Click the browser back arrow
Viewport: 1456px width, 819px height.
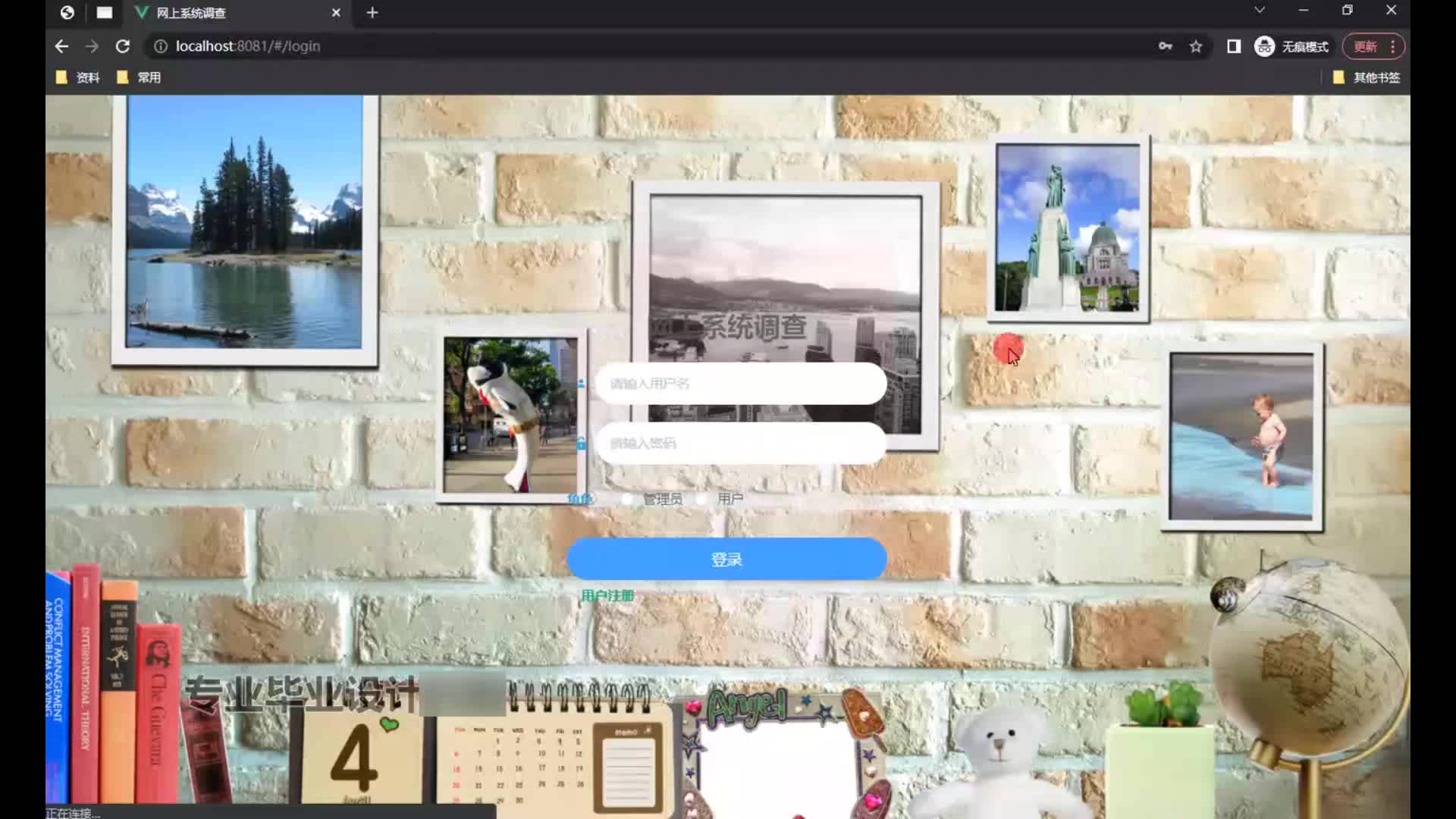click(61, 46)
